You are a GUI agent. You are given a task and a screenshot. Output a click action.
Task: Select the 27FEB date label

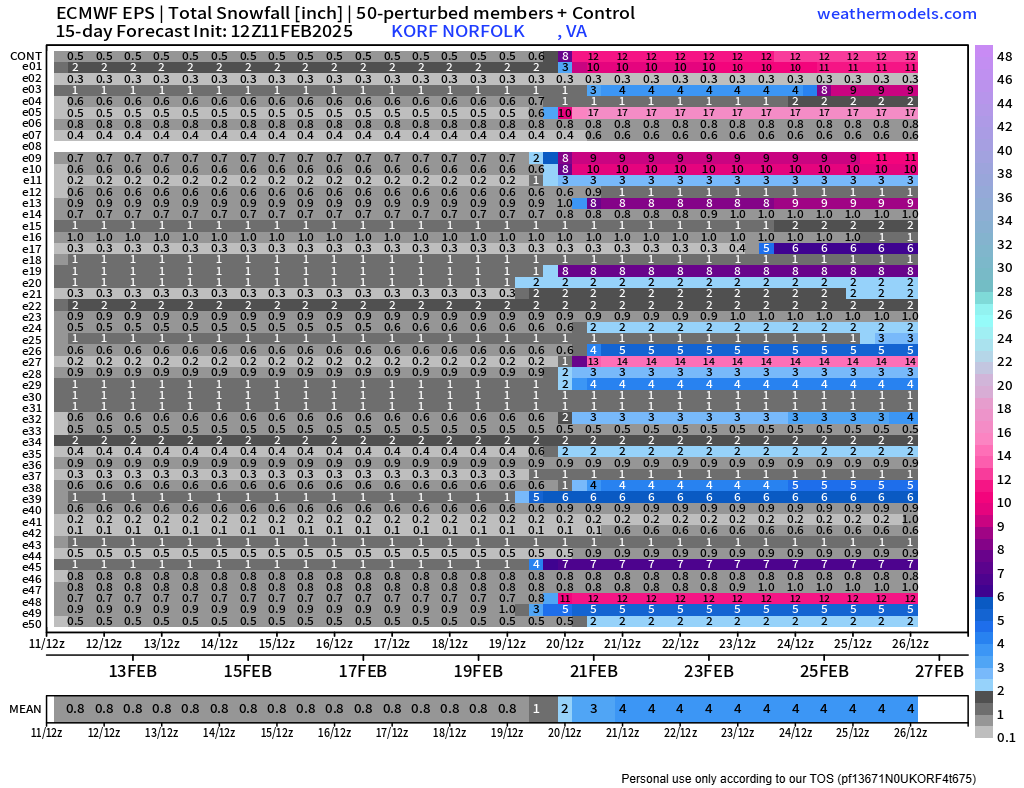939,671
